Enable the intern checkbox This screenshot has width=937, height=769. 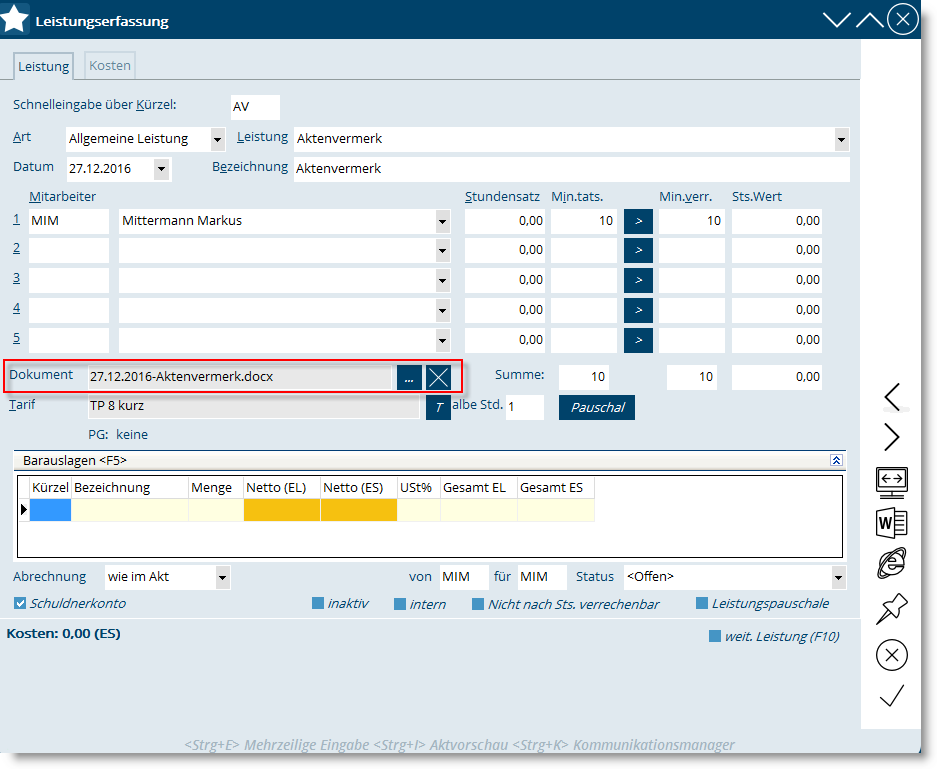point(400,604)
